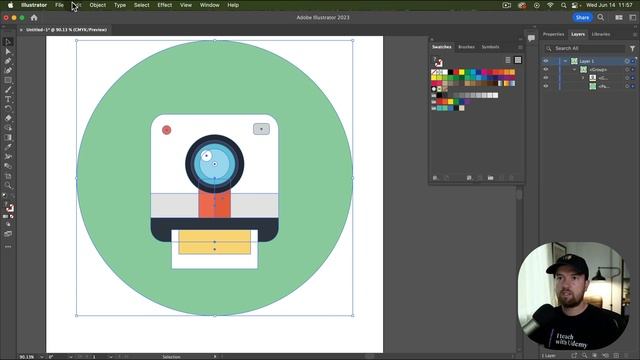Go to the Home screen icon
The image size is (640, 360).
[x=34, y=18]
